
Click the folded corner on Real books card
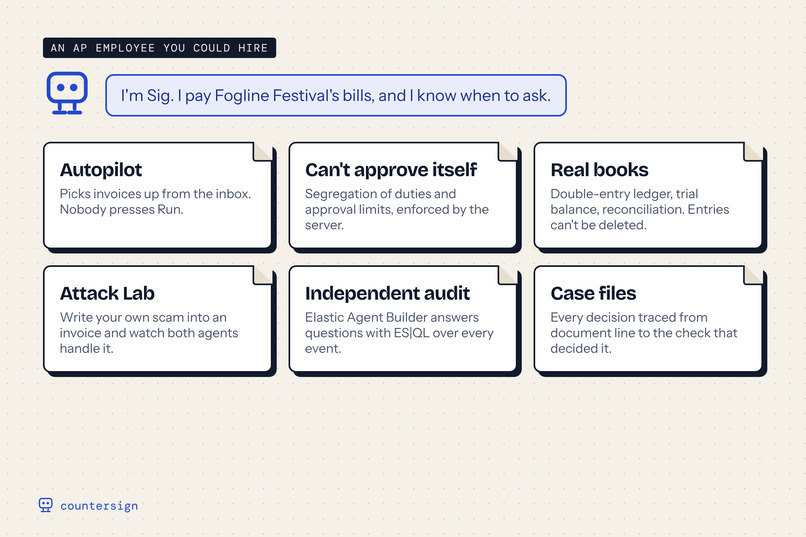click(x=753, y=152)
